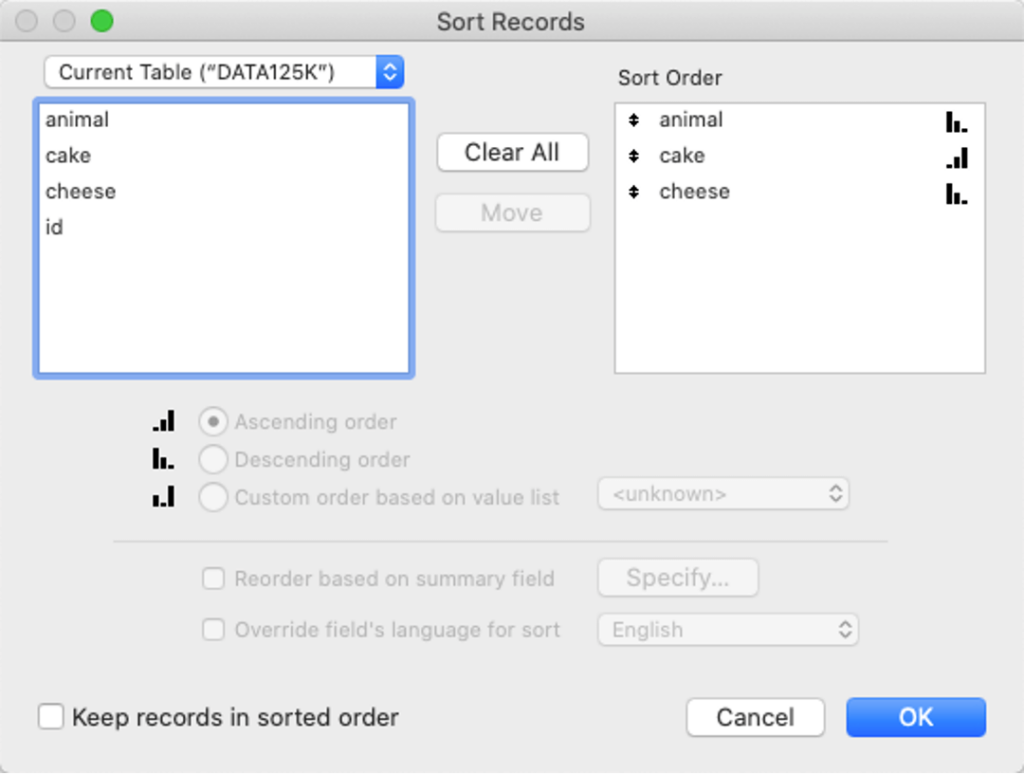Image resolution: width=1024 pixels, height=774 pixels.
Task: Open the English language dropdown
Action: click(x=727, y=630)
